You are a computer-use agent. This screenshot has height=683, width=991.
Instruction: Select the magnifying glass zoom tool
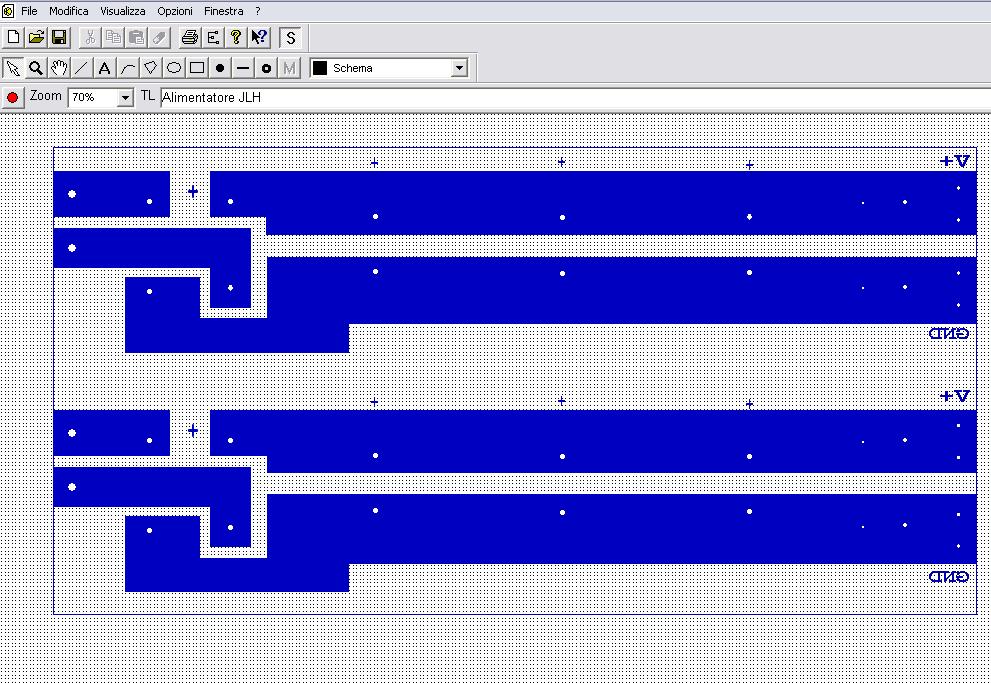tap(36, 68)
